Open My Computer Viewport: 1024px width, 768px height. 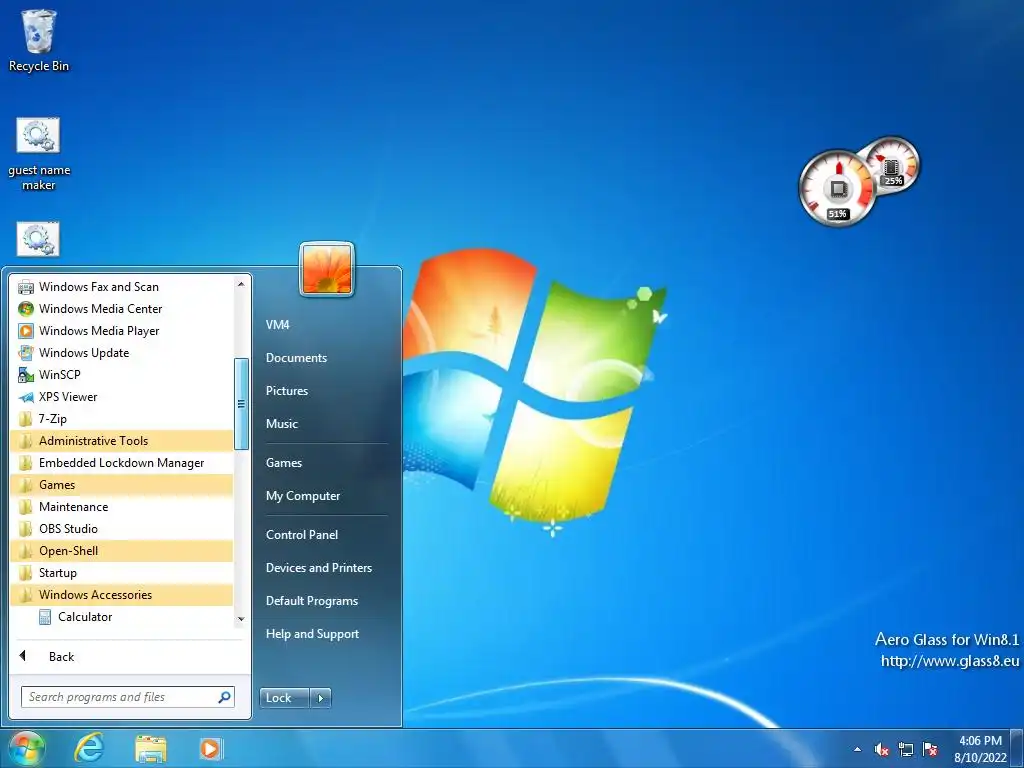coord(303,496)
